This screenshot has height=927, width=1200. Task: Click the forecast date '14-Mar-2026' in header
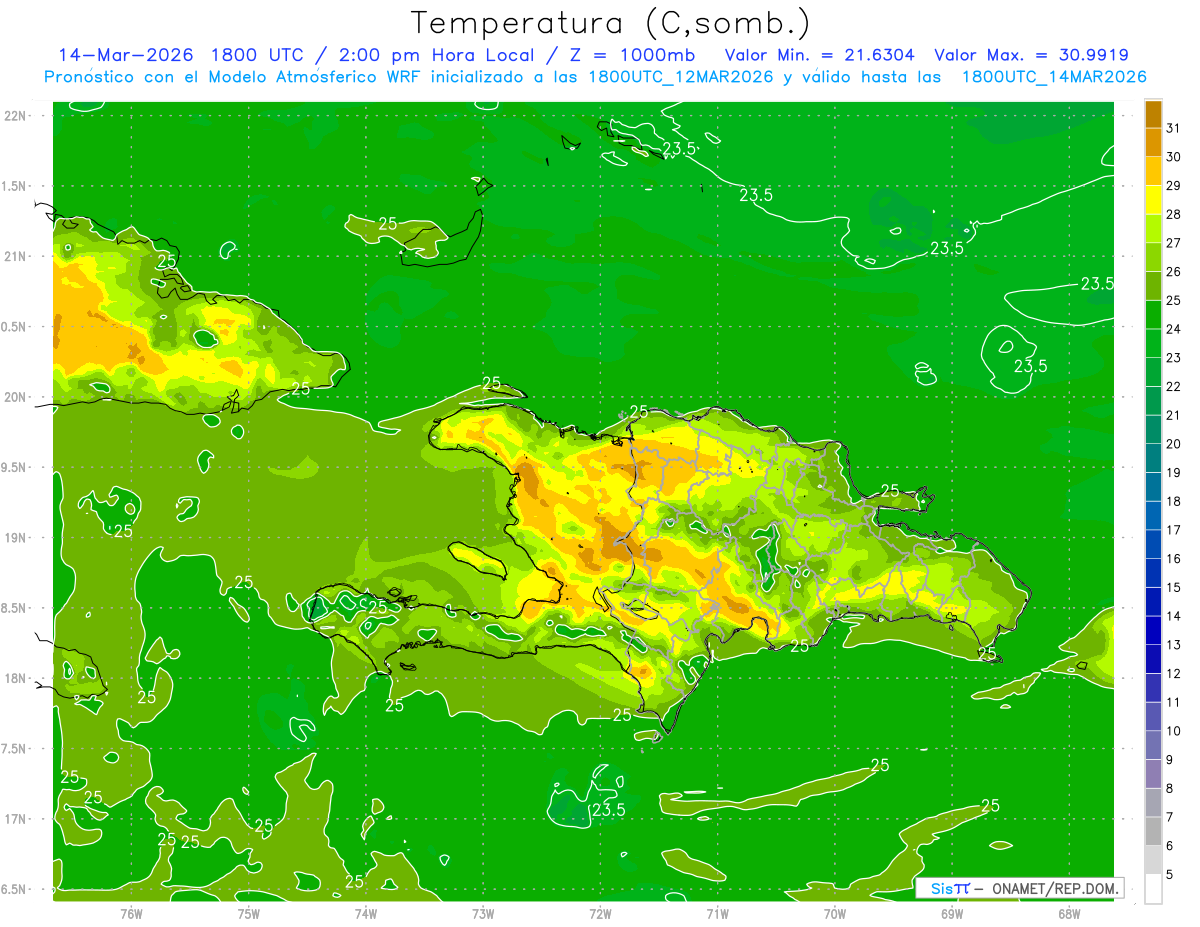[126, 55]
